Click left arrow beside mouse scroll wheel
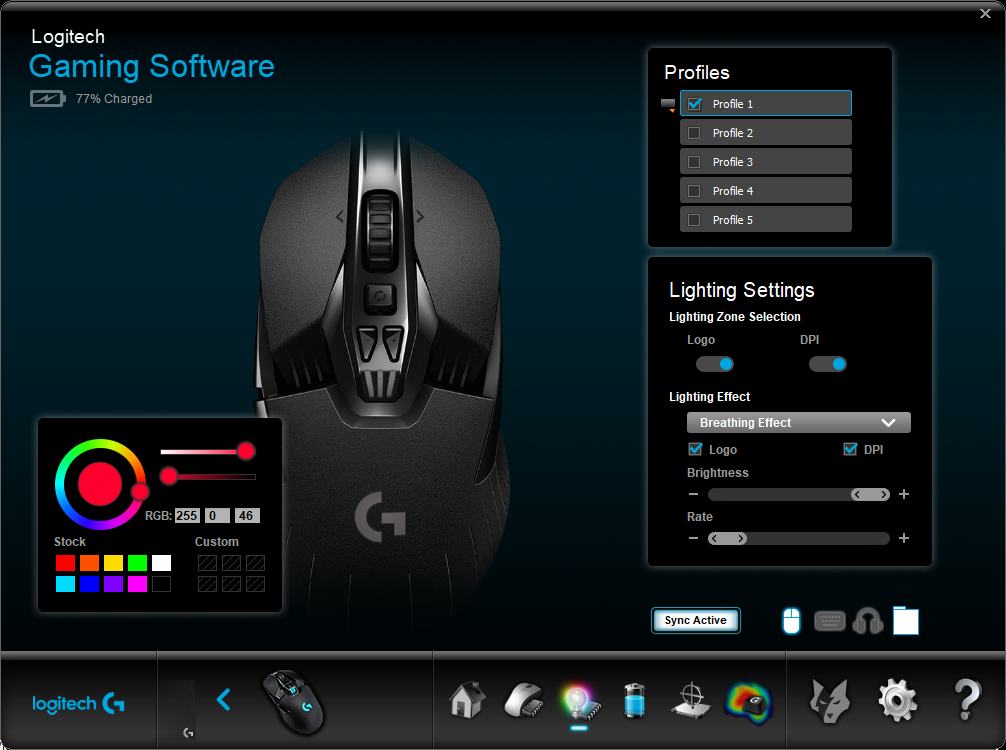Screen dimensions: 1006x750 (x=340, y=217)
